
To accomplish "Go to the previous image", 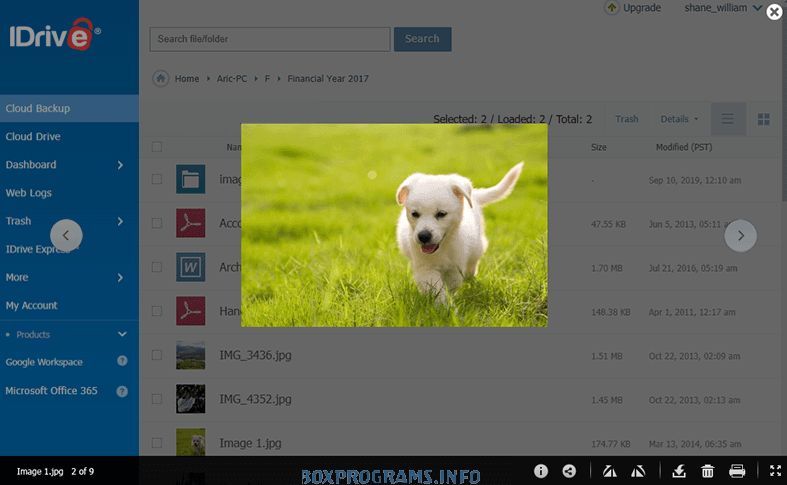I will coord(66,235).
